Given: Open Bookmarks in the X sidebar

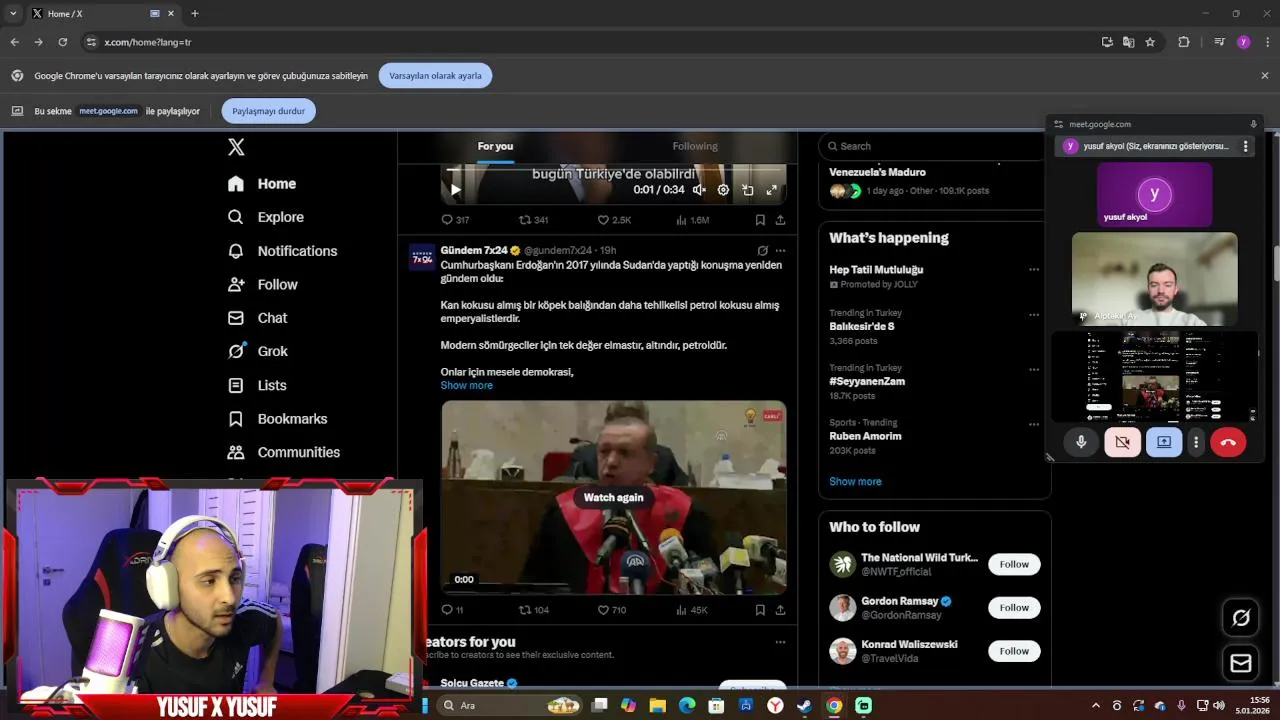Looking at the screenshot, I should pos(277,419).
